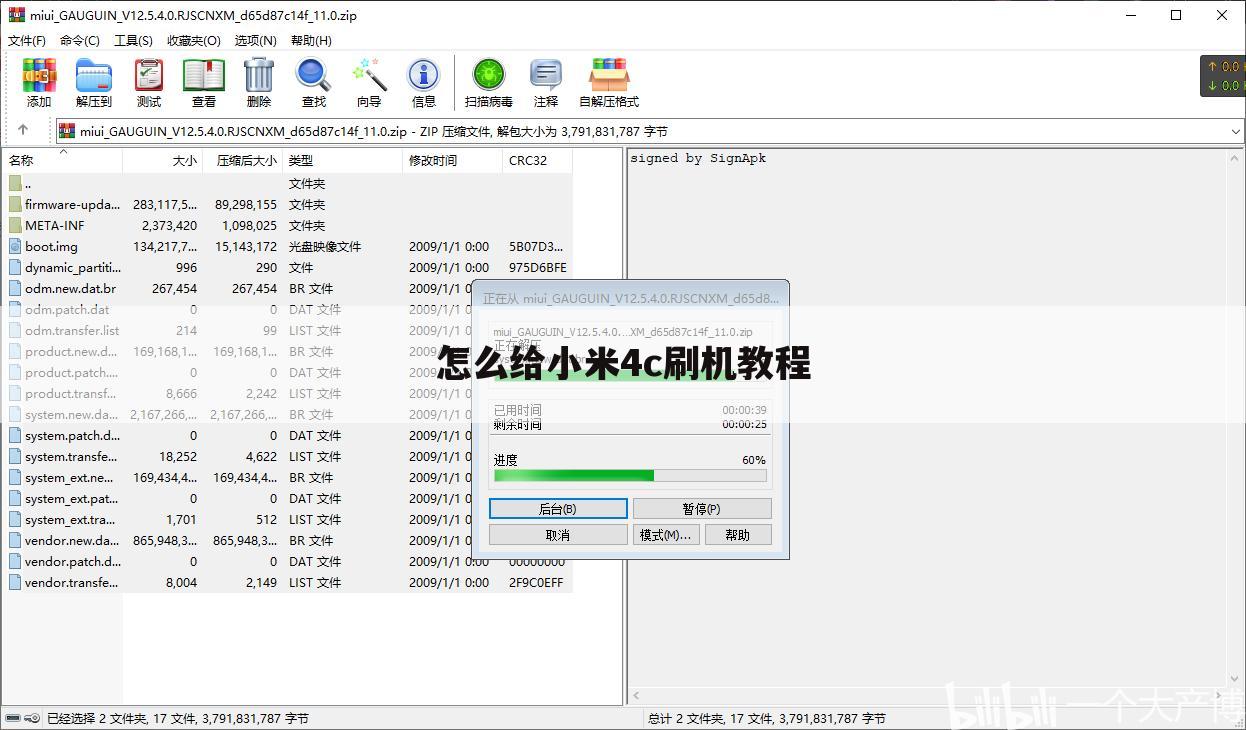Click the SFX (自解压格式) icon
The width and height of the screenshot is (1246, 730).
point(609,82)
